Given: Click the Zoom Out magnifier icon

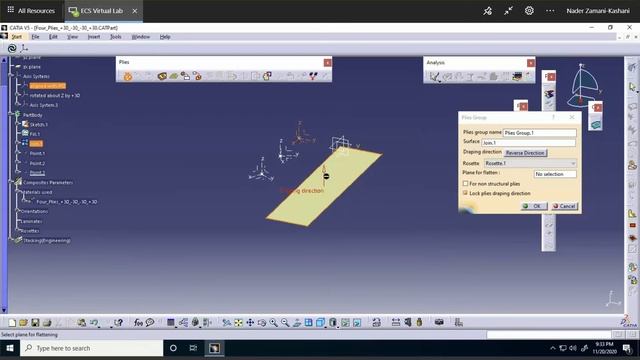Looking at the screenshot, I should click(285, 323).
